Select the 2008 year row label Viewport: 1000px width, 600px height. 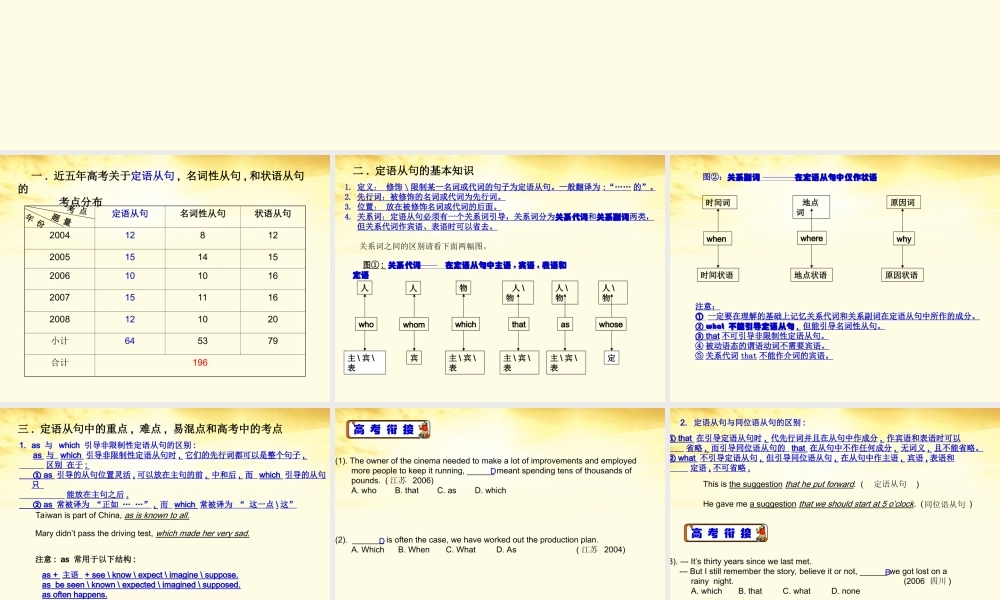[x=59, y=319]
